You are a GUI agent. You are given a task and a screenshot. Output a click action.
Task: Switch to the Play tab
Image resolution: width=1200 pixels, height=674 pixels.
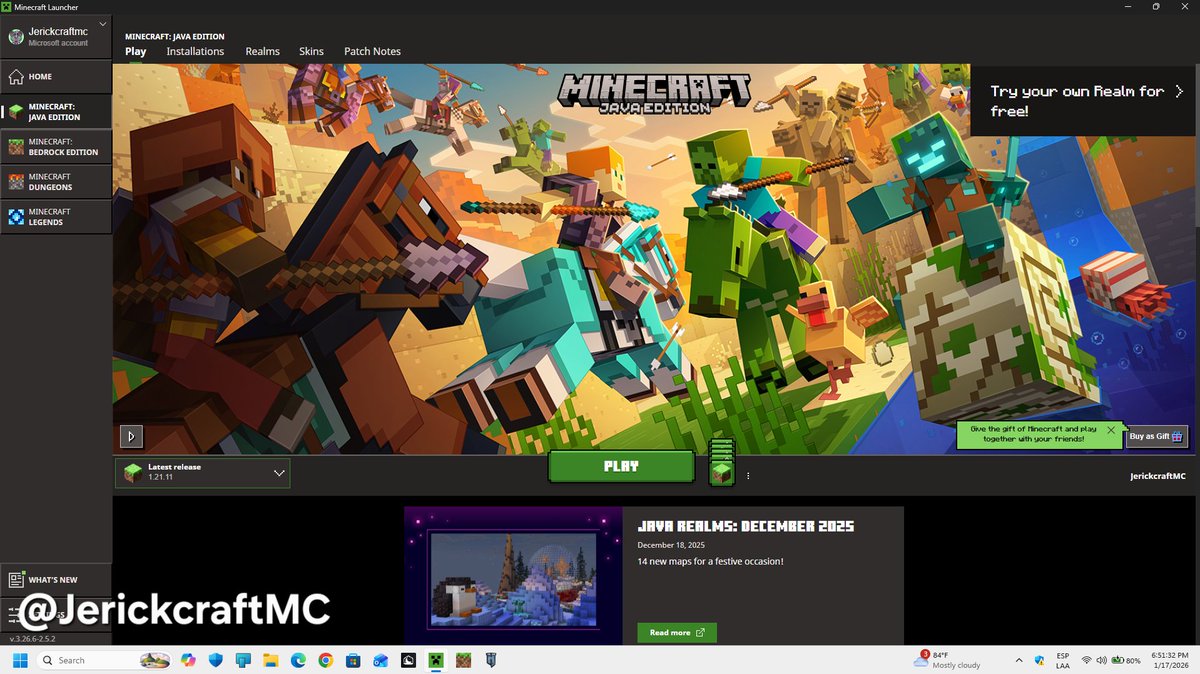135,51
